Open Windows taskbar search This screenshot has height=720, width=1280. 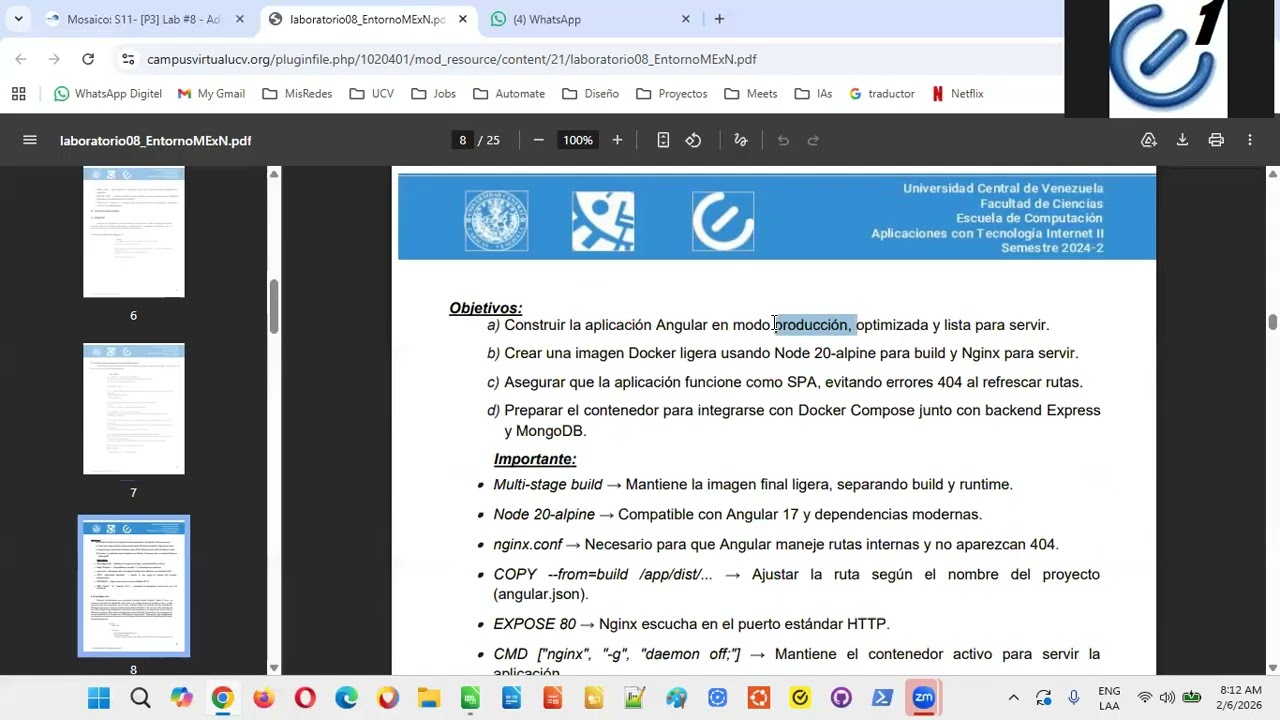coord(140,698)
